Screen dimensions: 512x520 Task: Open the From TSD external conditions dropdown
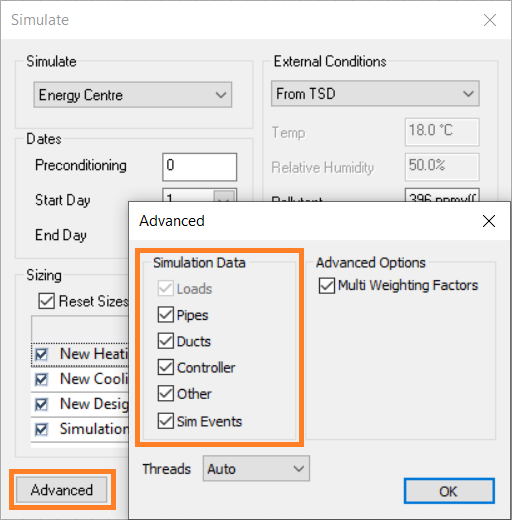click(375, 94)
